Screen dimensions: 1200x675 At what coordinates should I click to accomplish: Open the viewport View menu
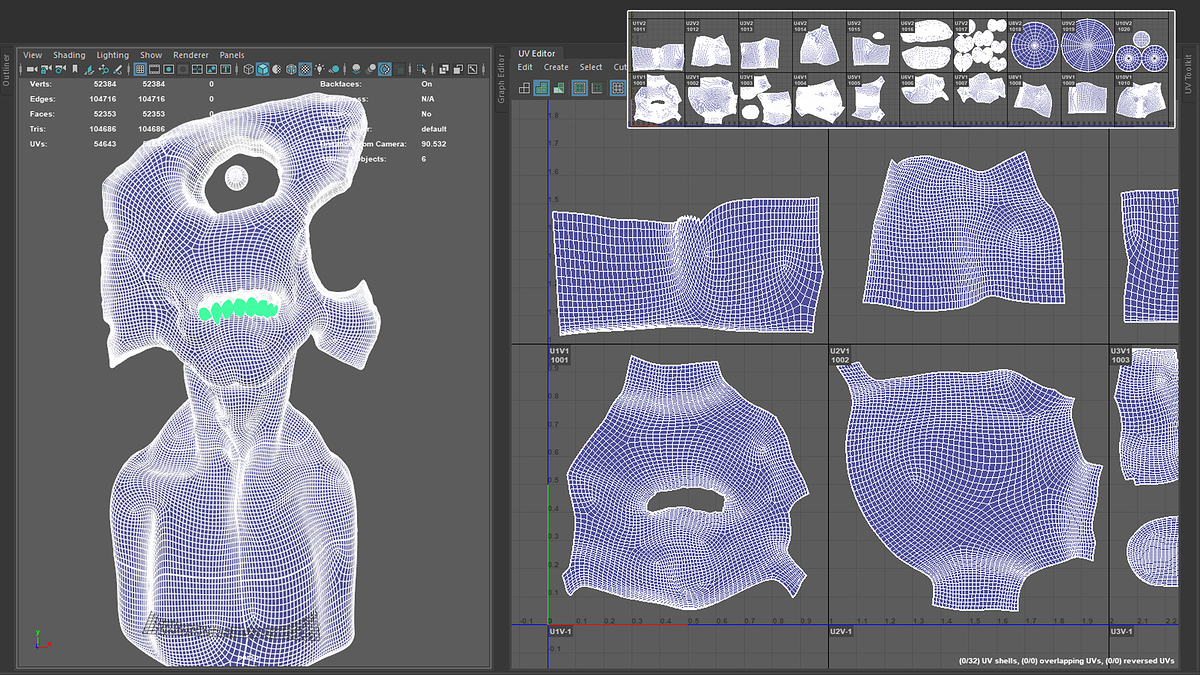pyautogui.click(x=33, y=55)
